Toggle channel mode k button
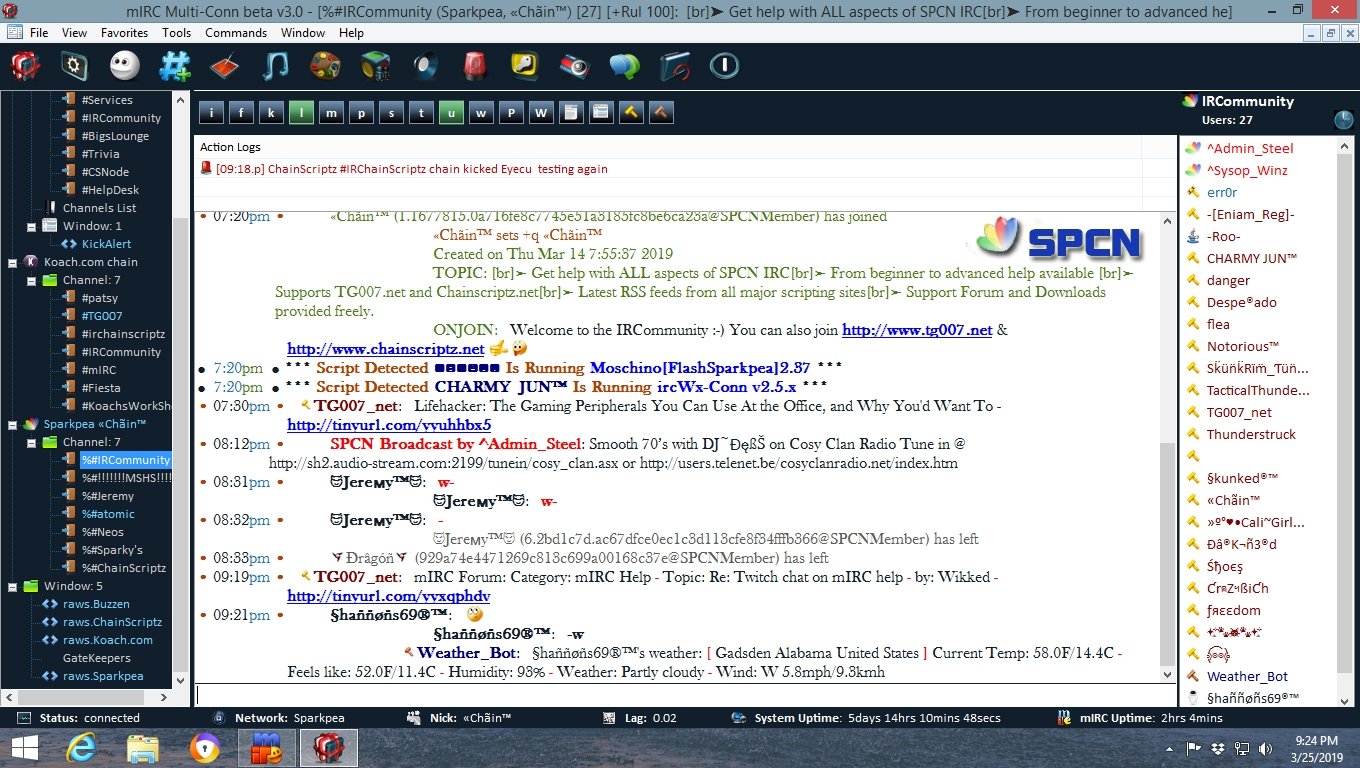 [x=271, y=112]
